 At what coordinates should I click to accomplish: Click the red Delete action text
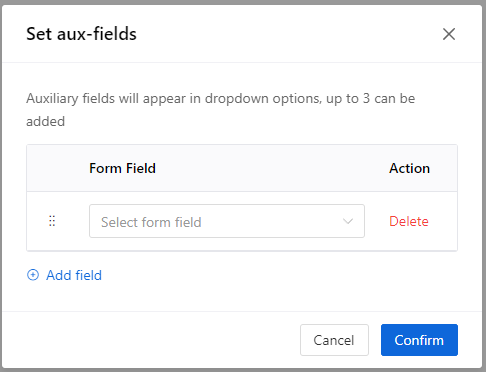click(409, 221)
